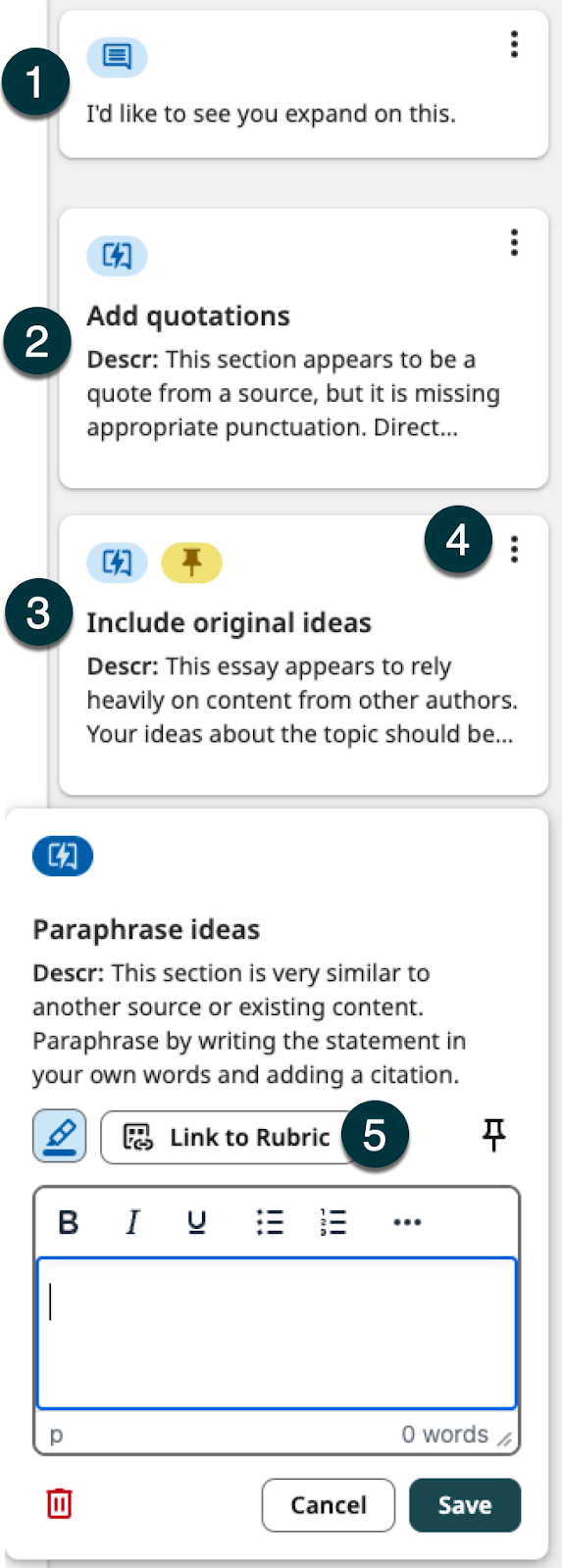The width and height of the screenshot is (562, 1568).
Task: Insert a bulleted list
Action: pyautogui.click(x=270, y=1222)
